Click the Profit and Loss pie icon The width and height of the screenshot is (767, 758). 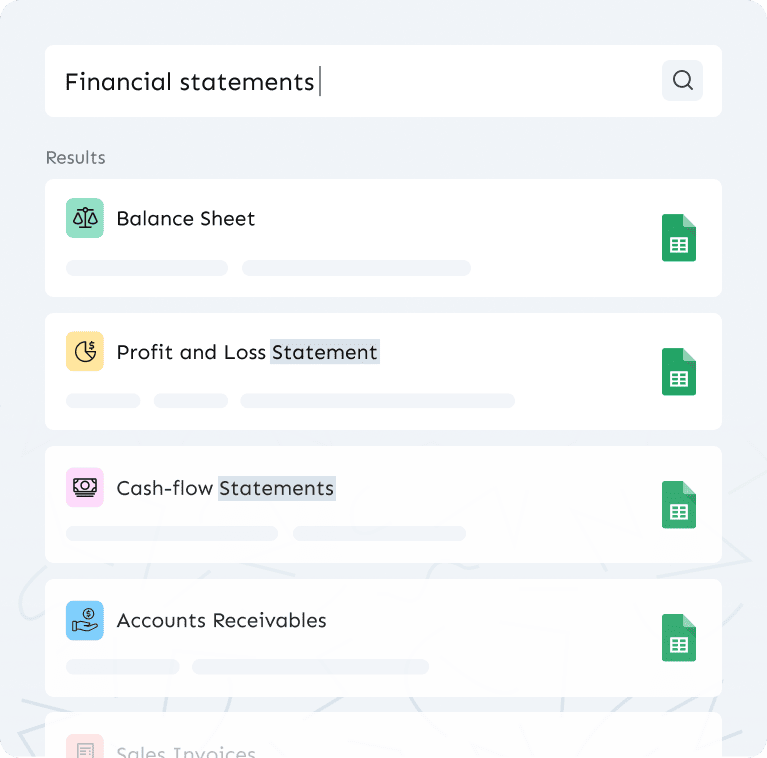85,352
